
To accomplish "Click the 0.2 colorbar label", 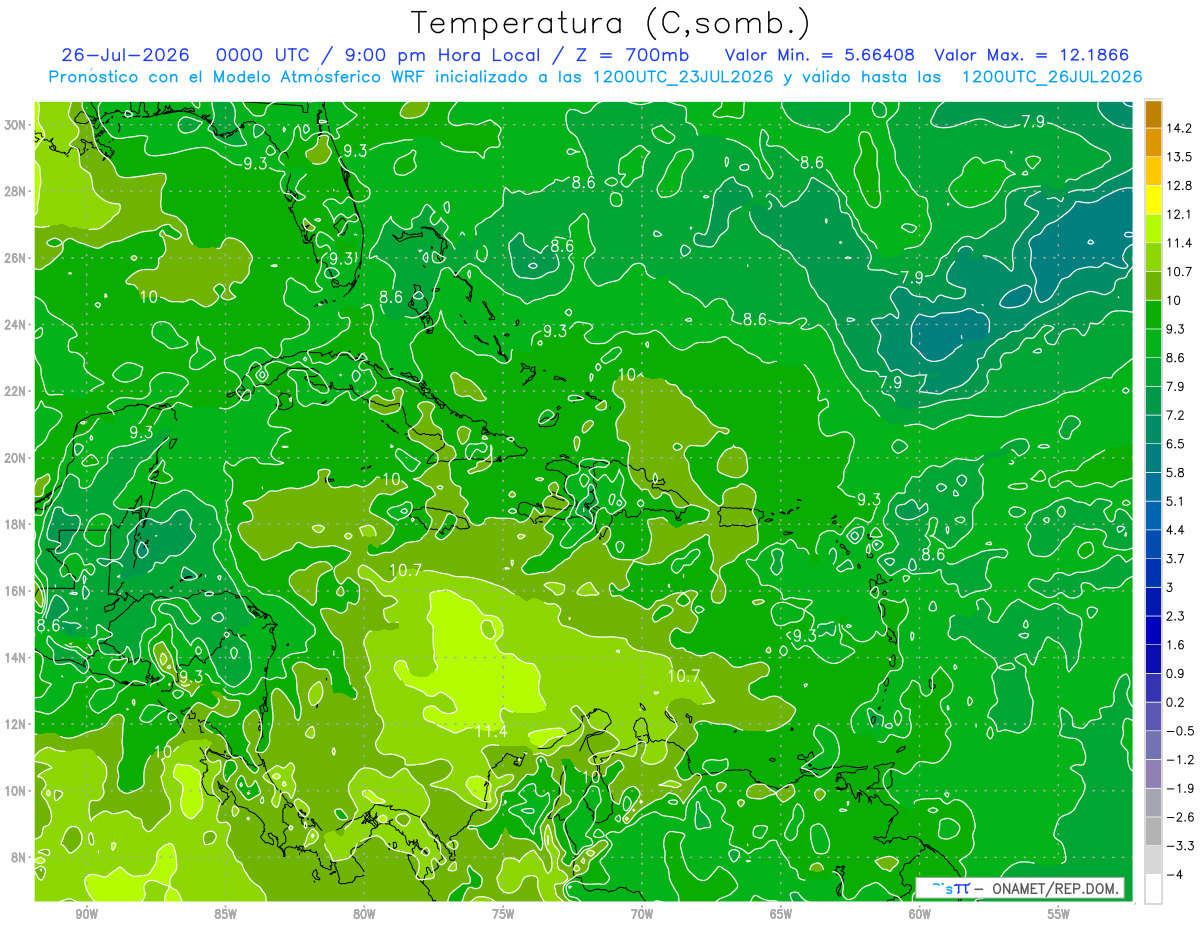I will tap(1176, 702).
